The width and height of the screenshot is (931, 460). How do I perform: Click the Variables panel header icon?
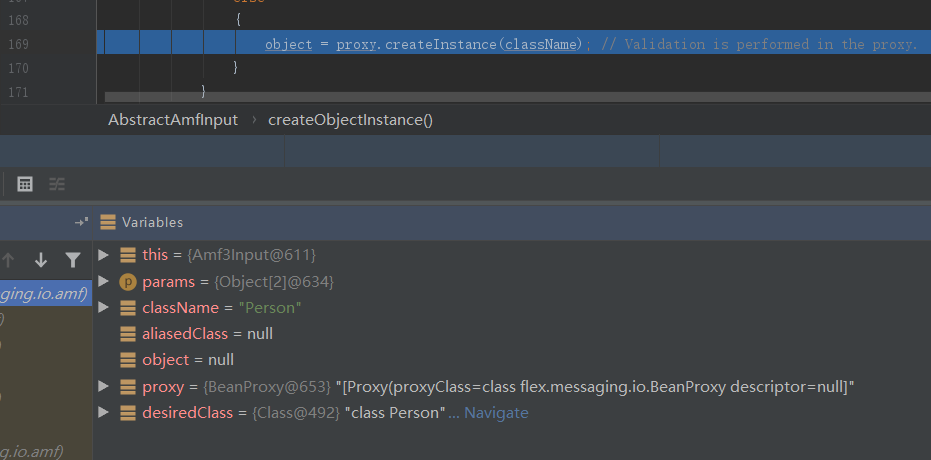pyautogui.click(x=108, y=222)
